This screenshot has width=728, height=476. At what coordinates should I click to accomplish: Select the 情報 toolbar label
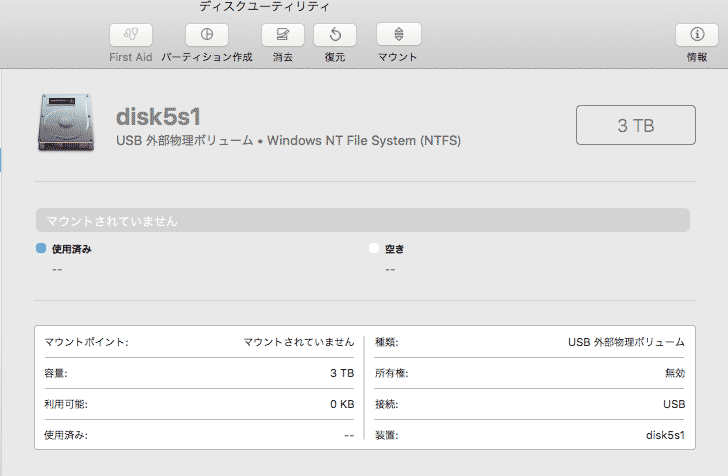tap(697, 57)
